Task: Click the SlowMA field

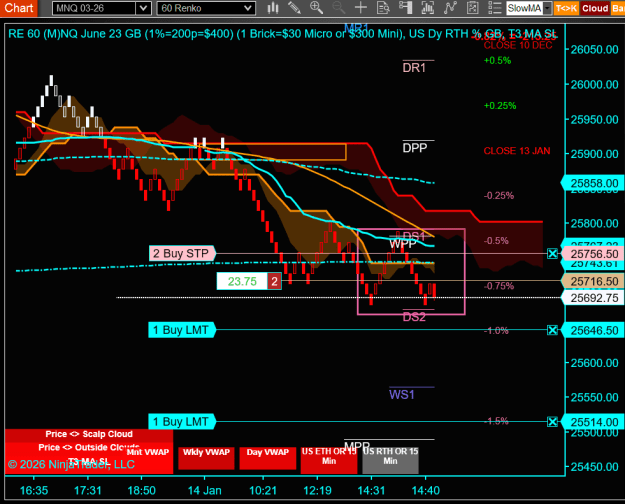Action: [525, 8]
